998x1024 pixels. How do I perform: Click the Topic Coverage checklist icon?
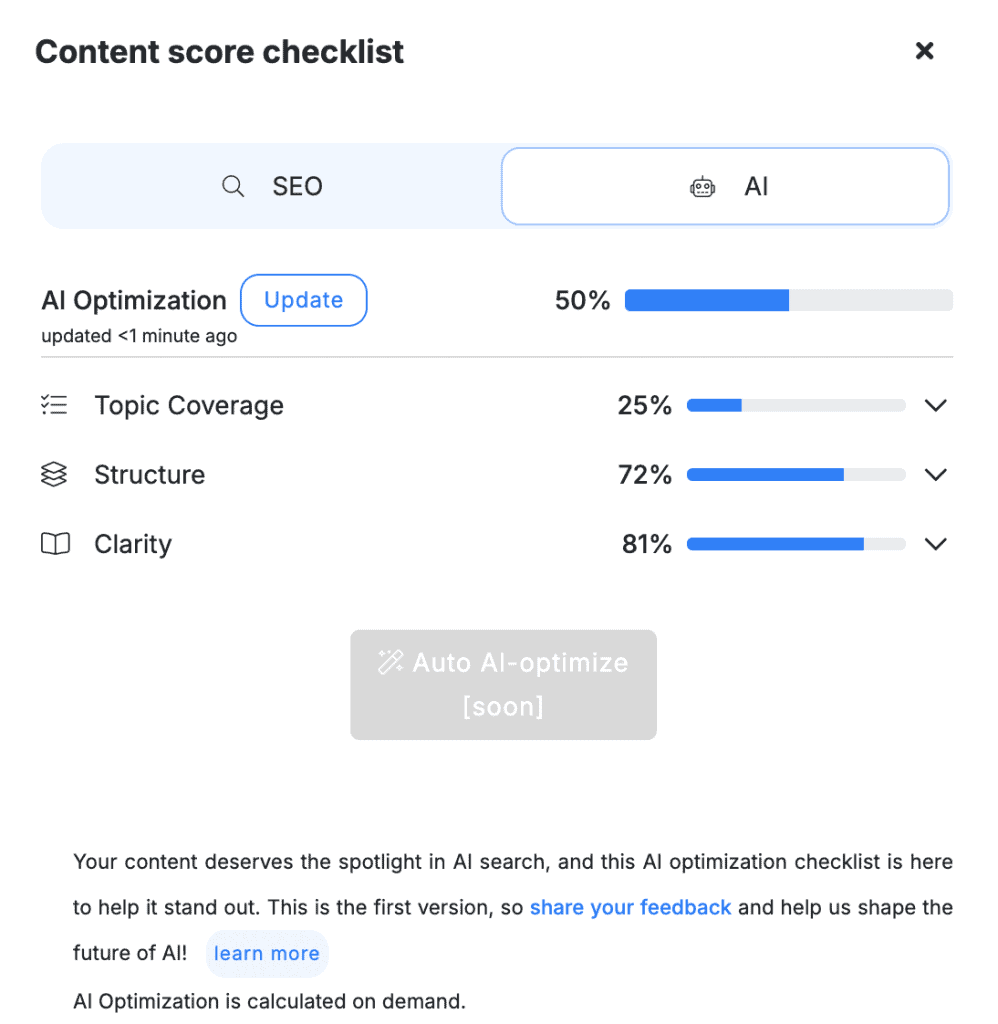(x=54, y=405)
